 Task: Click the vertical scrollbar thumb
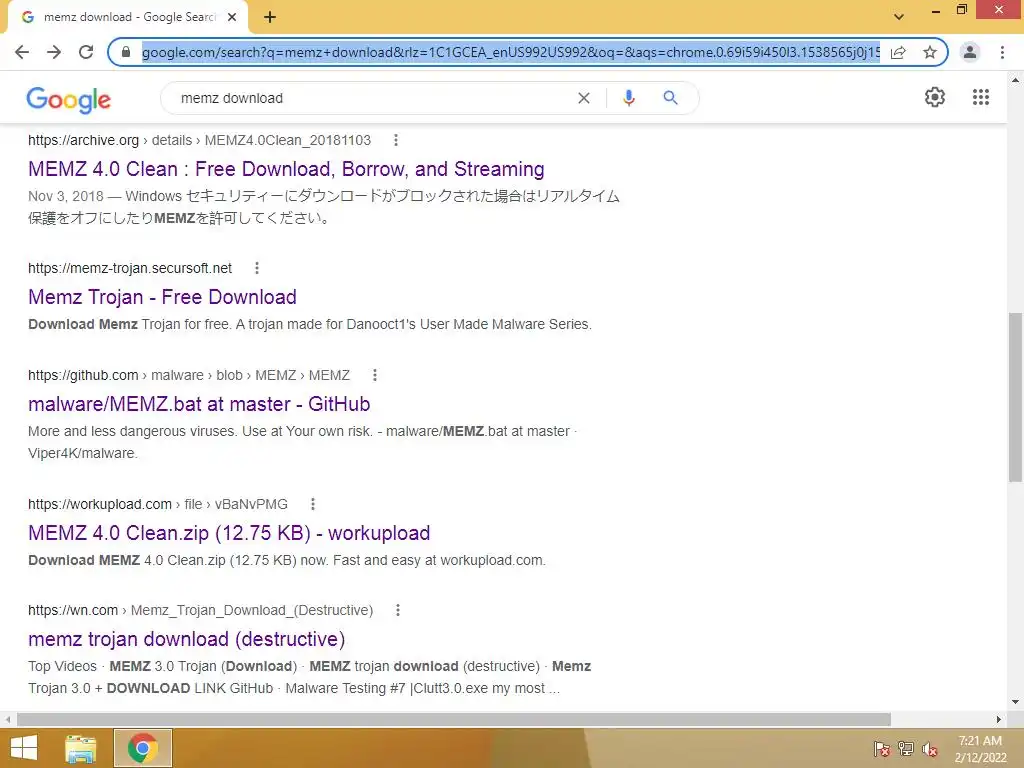1015,397
